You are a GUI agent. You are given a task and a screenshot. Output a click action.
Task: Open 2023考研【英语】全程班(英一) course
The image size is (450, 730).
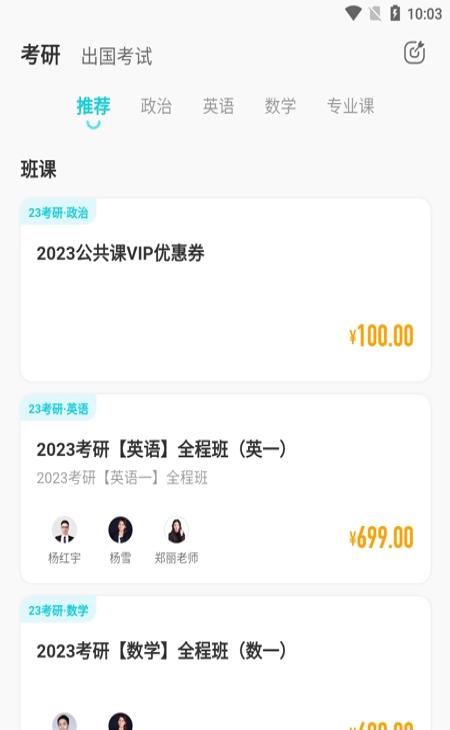[x=225, y=488]
